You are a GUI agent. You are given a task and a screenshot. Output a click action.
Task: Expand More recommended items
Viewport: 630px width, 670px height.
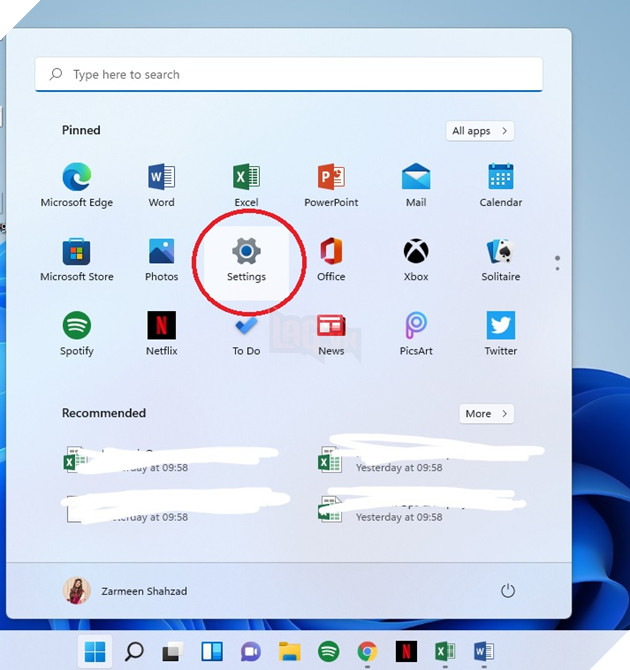[x=486, y=414]
